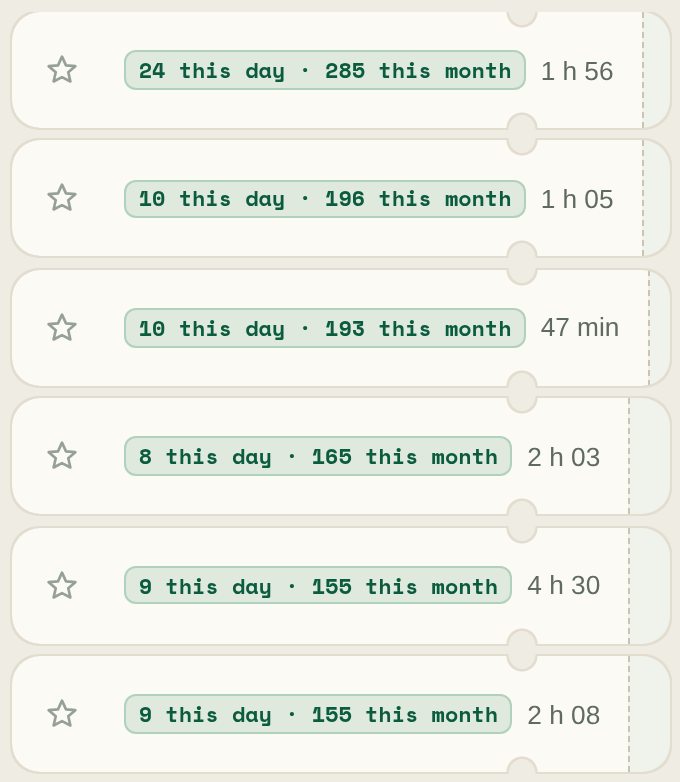The height and width of the screenshot is (782, 680).
Task: Select the badge beside the 4 h 30 duration
Action: pyautogui.click(x=318, y=586)
